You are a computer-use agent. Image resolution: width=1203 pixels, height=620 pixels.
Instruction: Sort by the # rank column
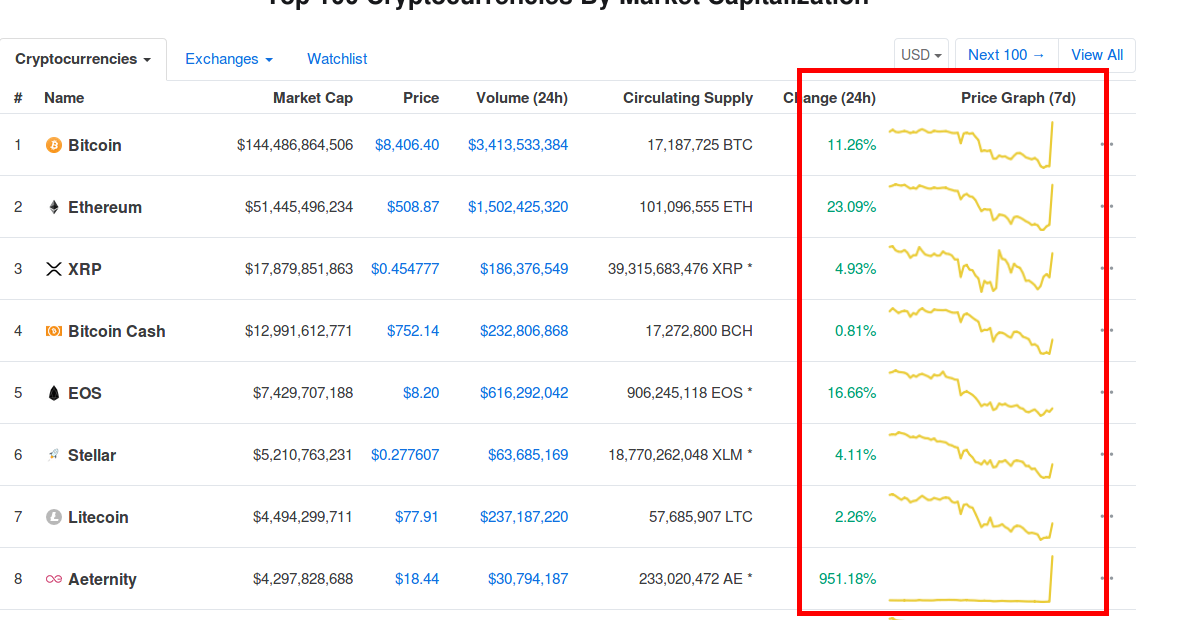18,98
